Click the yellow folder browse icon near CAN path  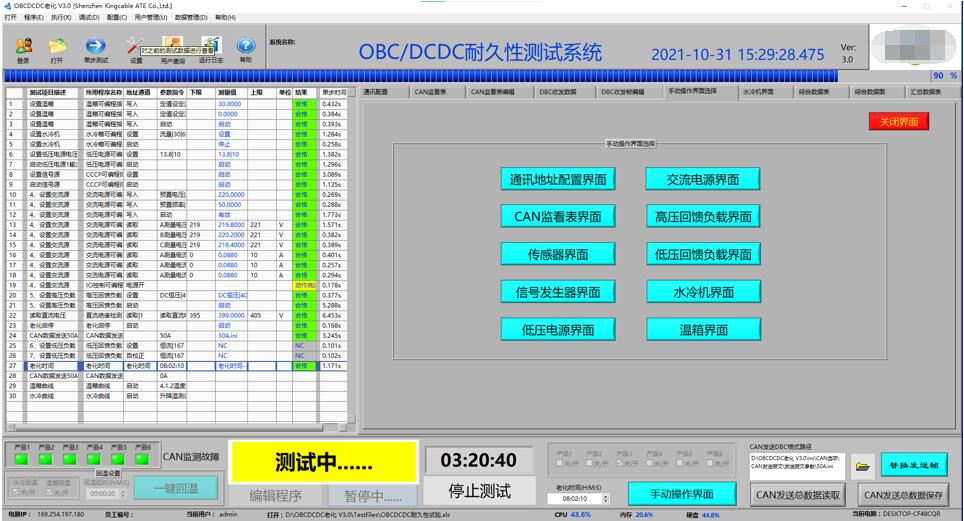(862, 466)
